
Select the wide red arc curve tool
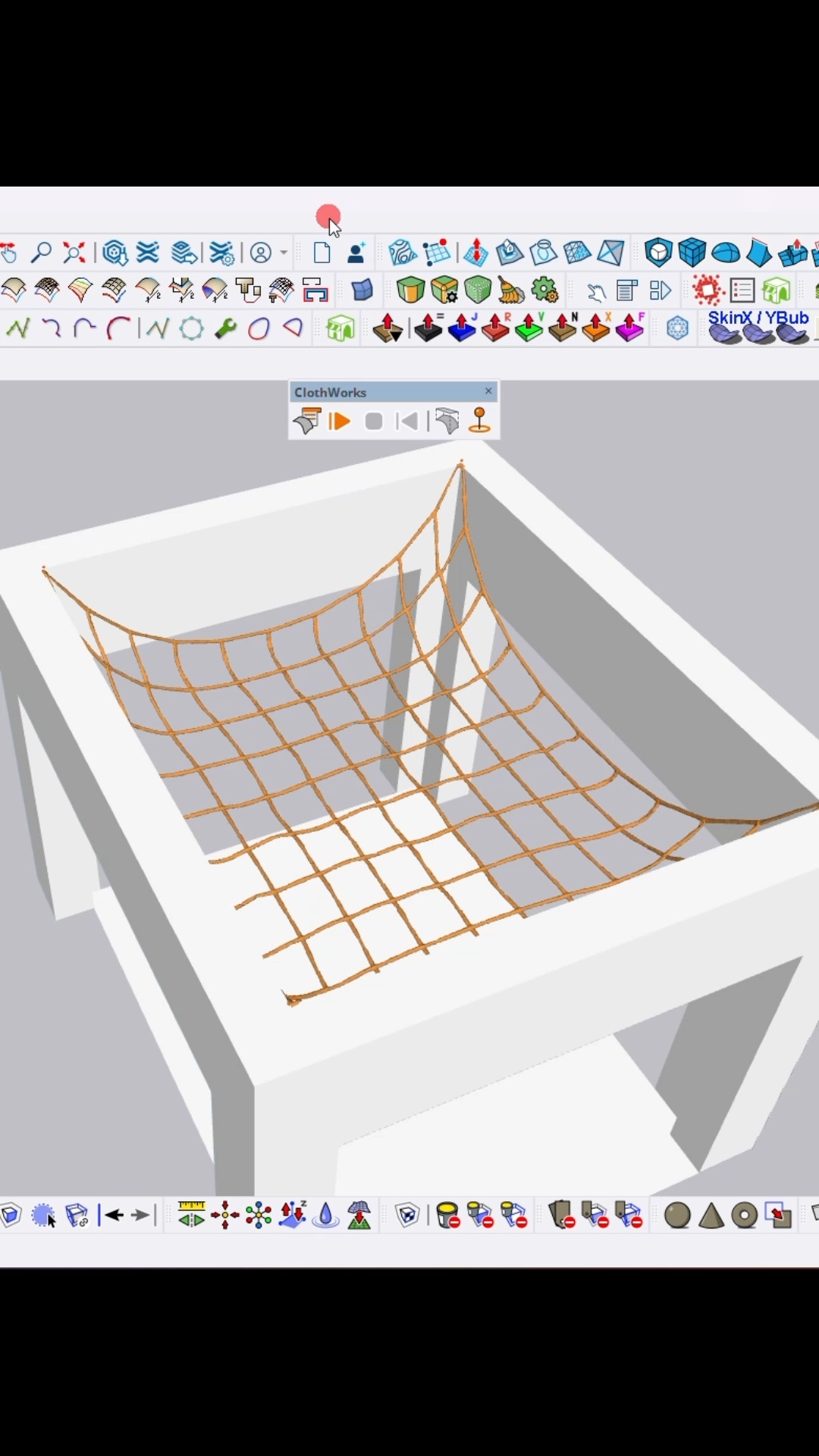(119, 328)
